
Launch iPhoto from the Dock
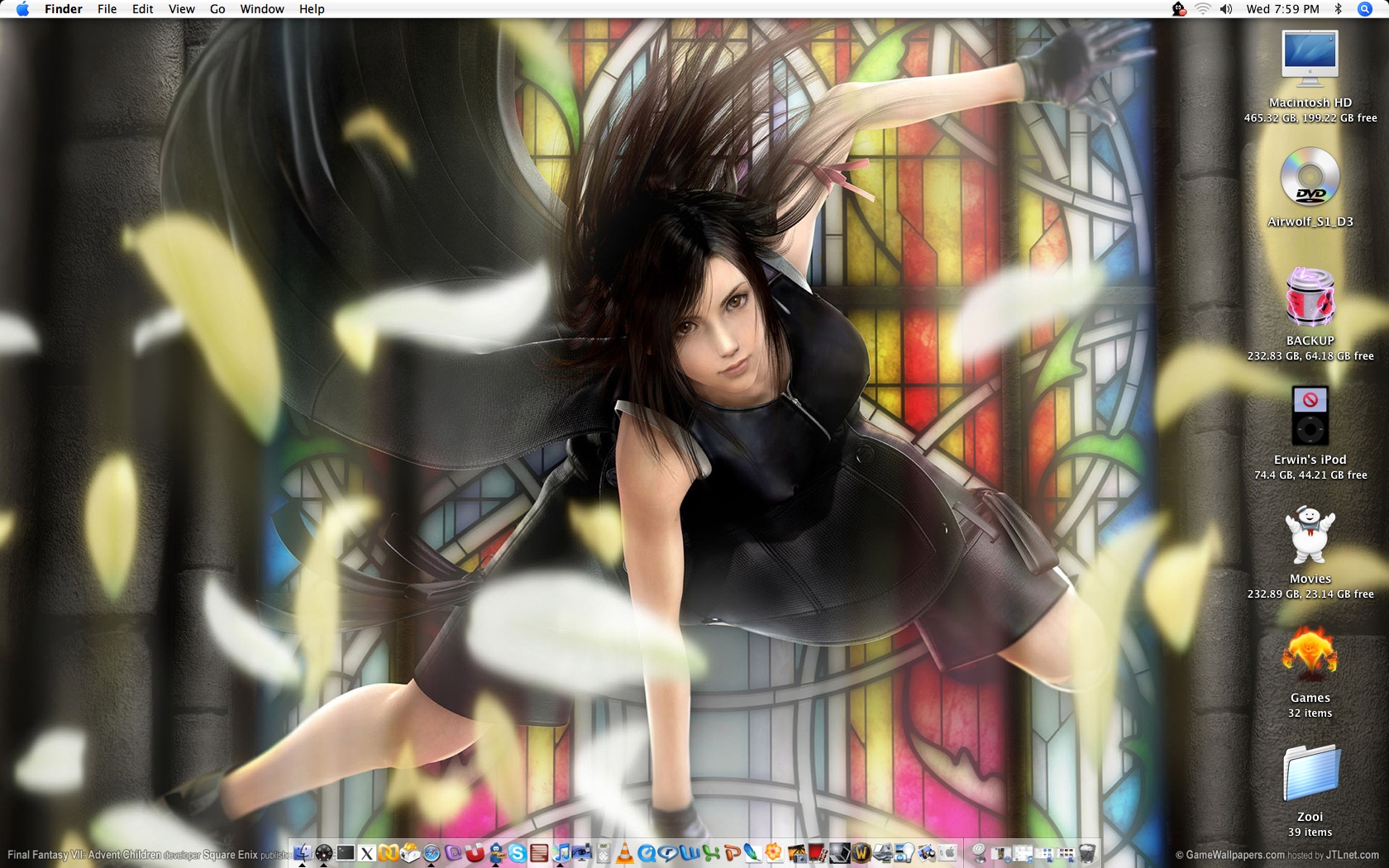pyautogui.click(x=798, y=852)
